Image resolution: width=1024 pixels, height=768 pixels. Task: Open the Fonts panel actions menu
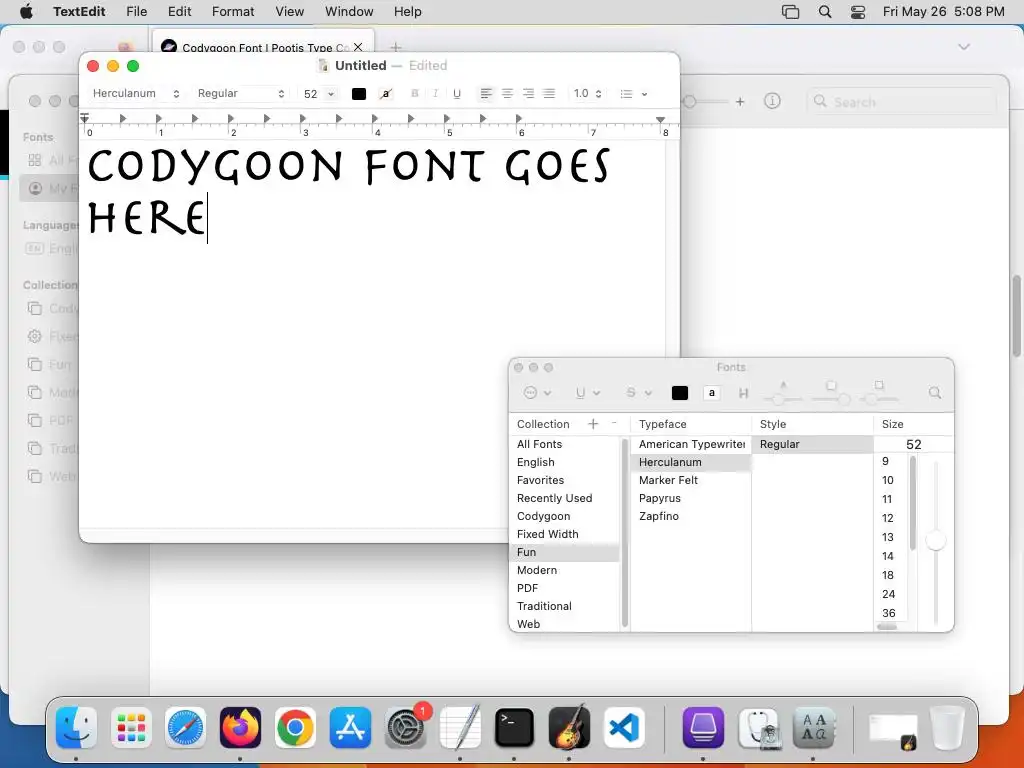pyautogui.click(x=537, y=392)
